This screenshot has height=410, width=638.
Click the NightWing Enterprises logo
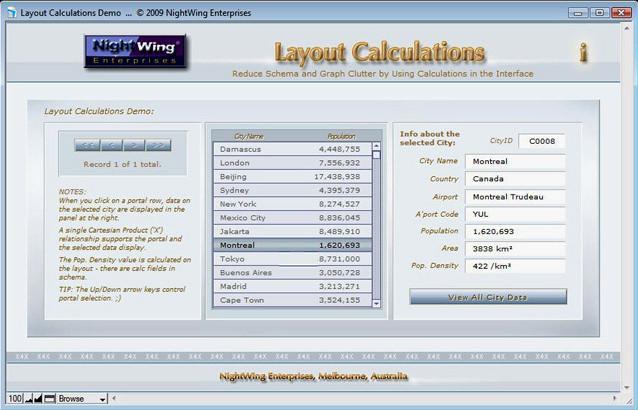135,51
